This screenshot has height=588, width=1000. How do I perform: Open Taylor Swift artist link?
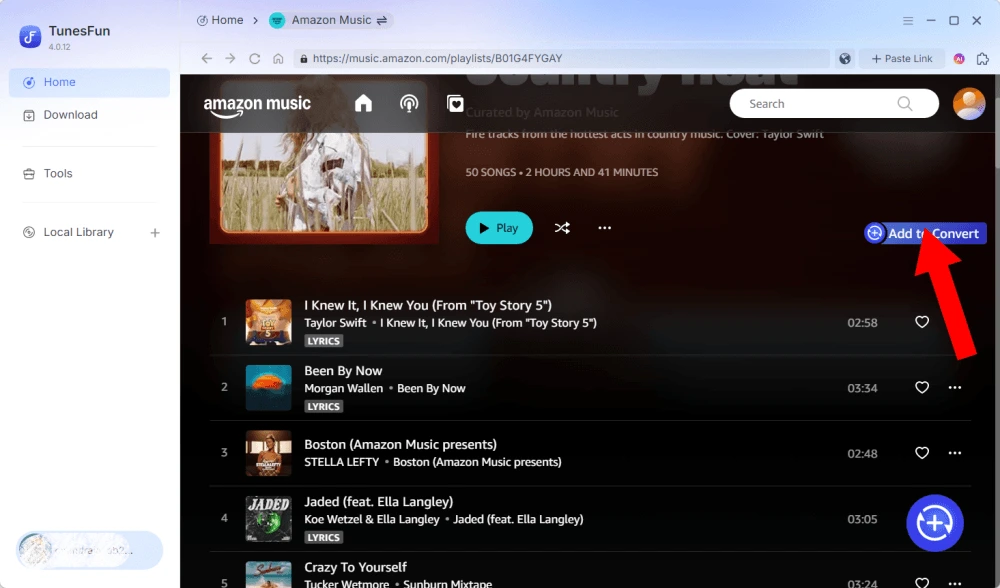point(335,323)
